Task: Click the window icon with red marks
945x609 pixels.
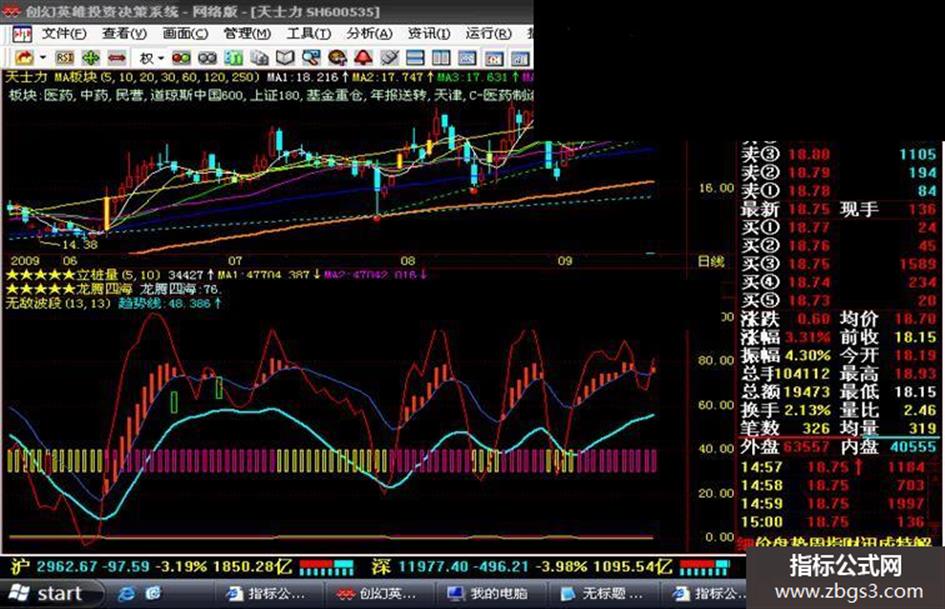Action: tap(494, 58)
